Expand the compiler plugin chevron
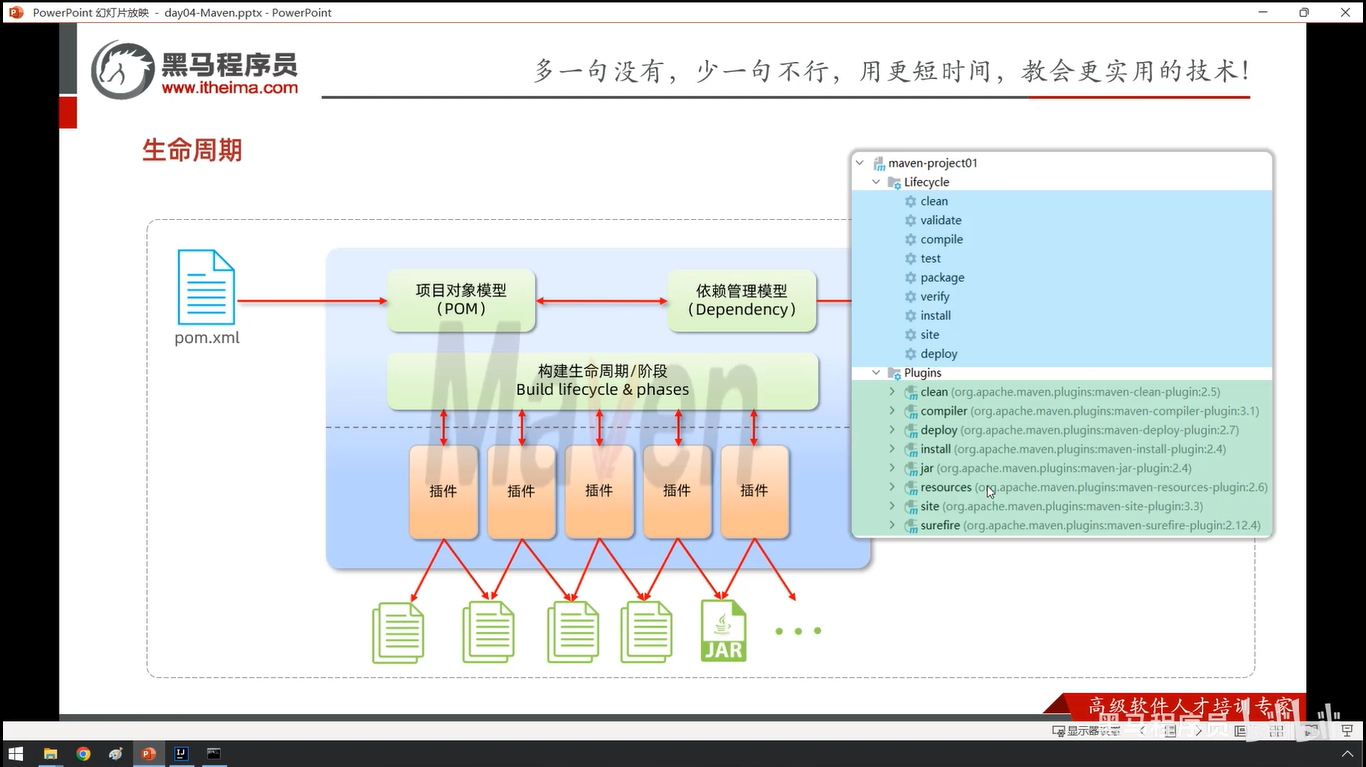 (x=892, y=411)
